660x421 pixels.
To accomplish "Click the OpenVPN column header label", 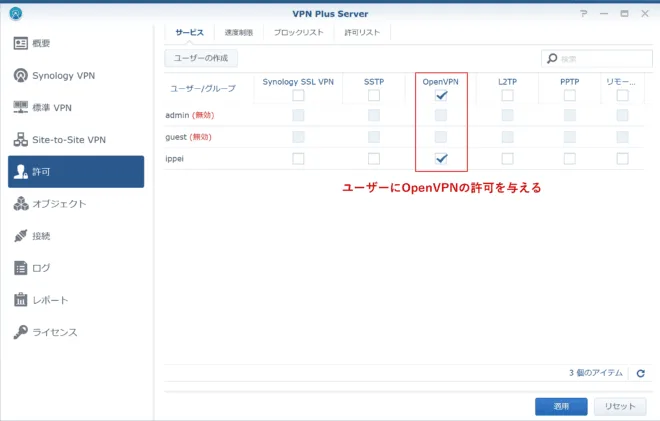I will 440,82.
